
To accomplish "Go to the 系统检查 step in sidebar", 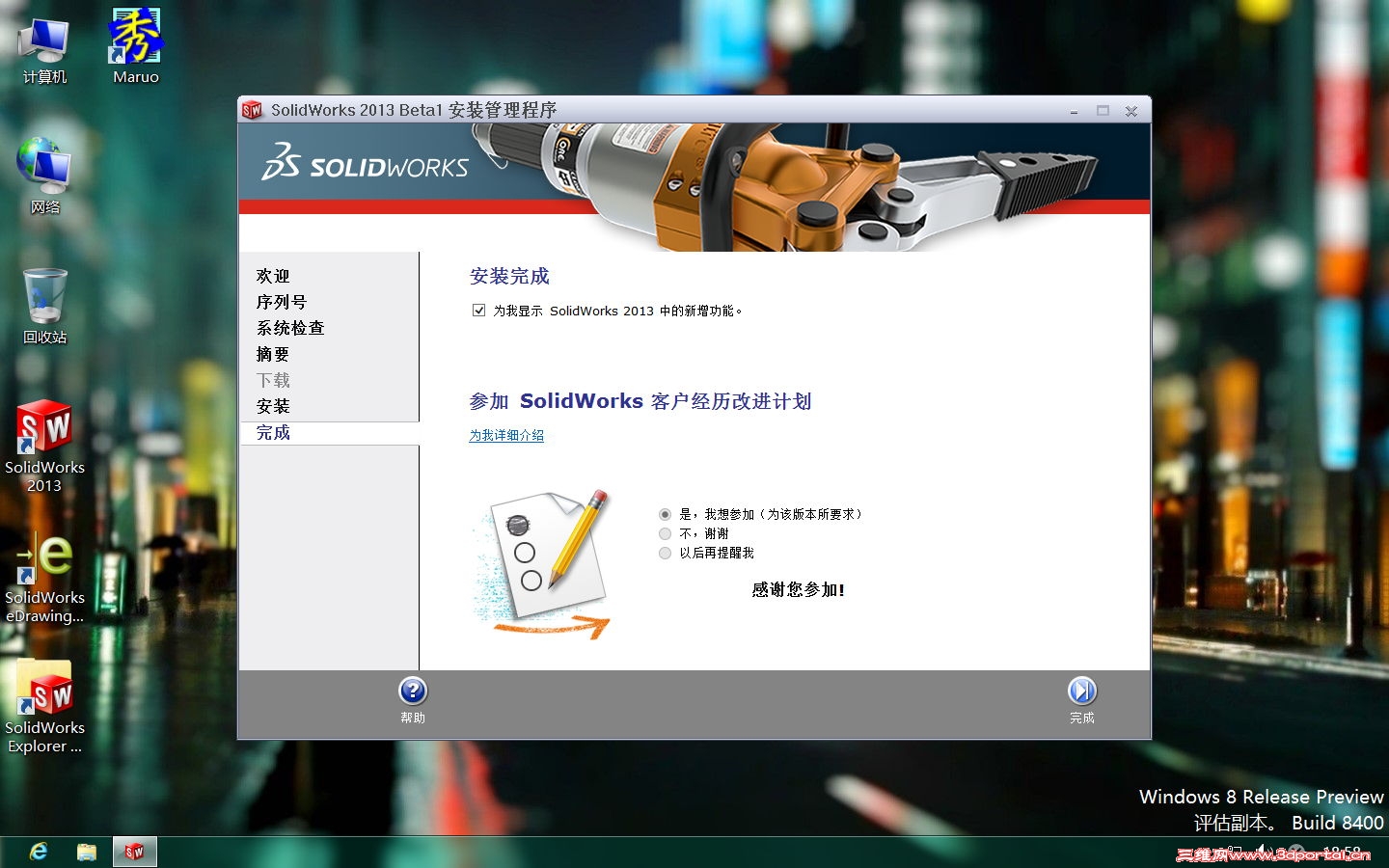I will 290,328.
